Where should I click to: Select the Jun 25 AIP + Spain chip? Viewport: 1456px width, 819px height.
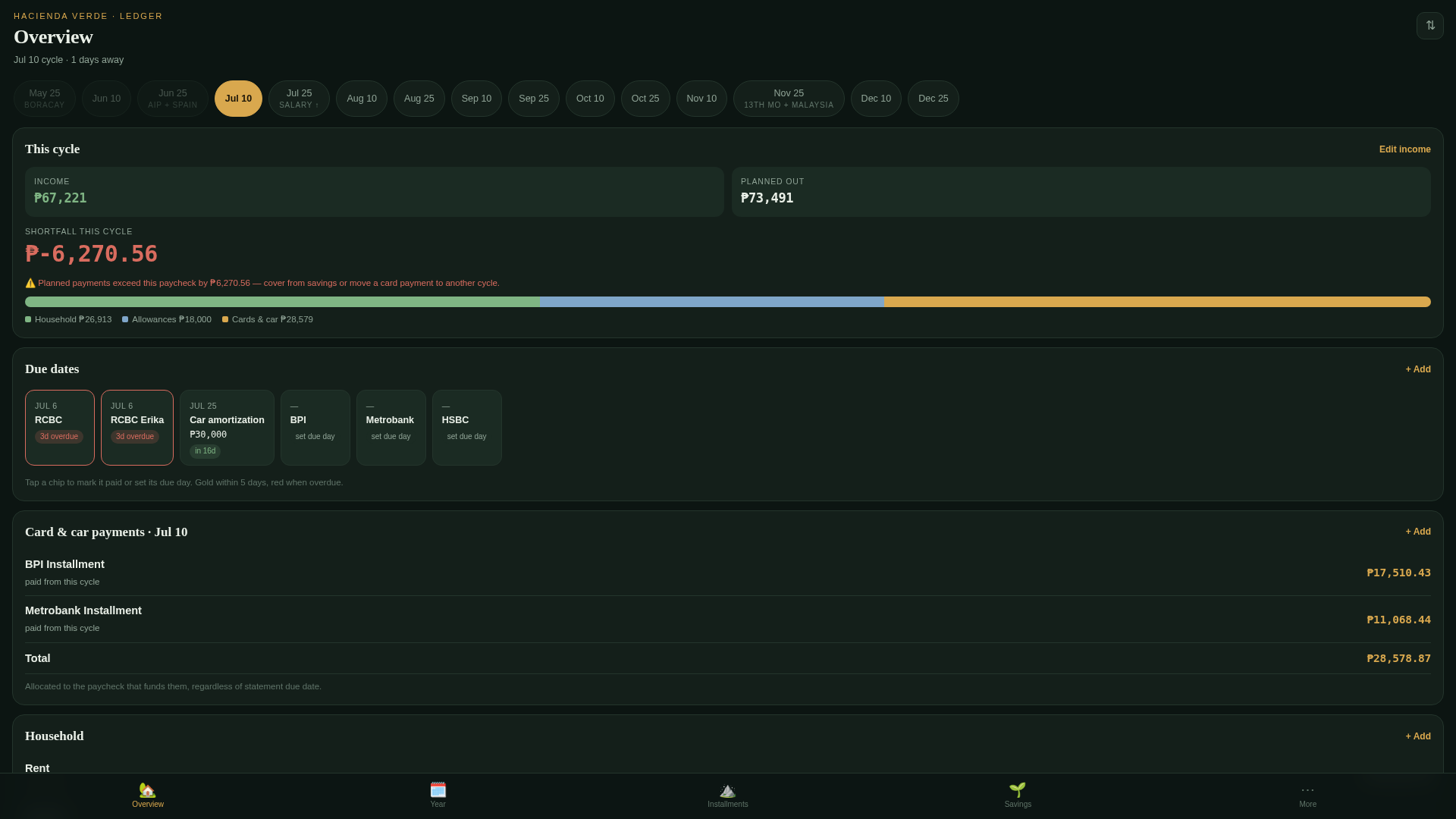point(173,99)
